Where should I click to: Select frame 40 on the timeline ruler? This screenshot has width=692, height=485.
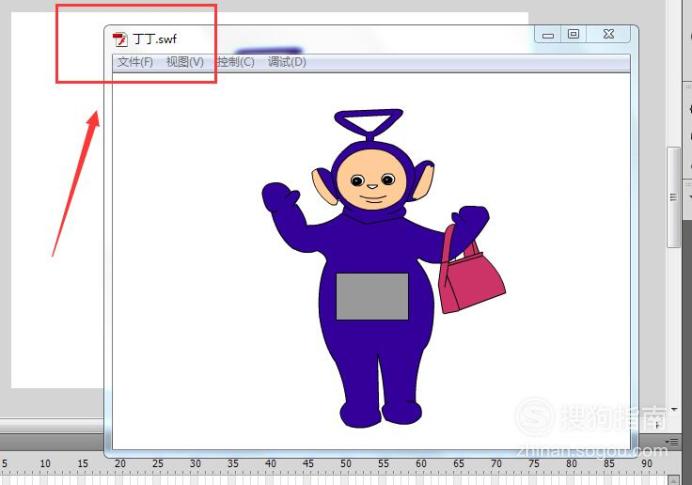(x=271, y=464)
